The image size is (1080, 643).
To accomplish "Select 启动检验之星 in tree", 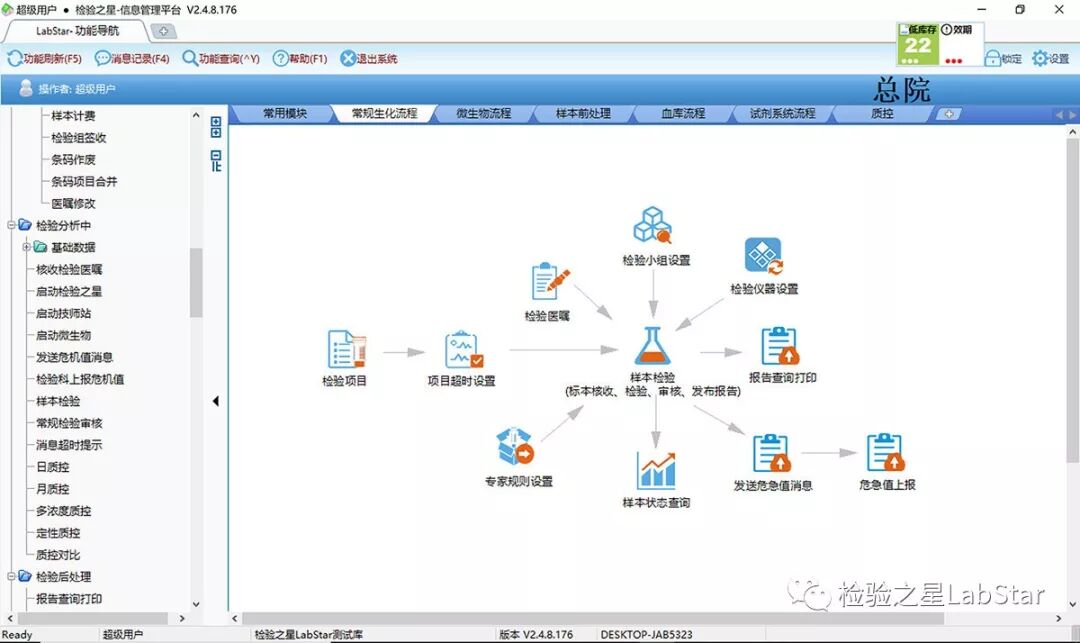I will click(69, 291).
